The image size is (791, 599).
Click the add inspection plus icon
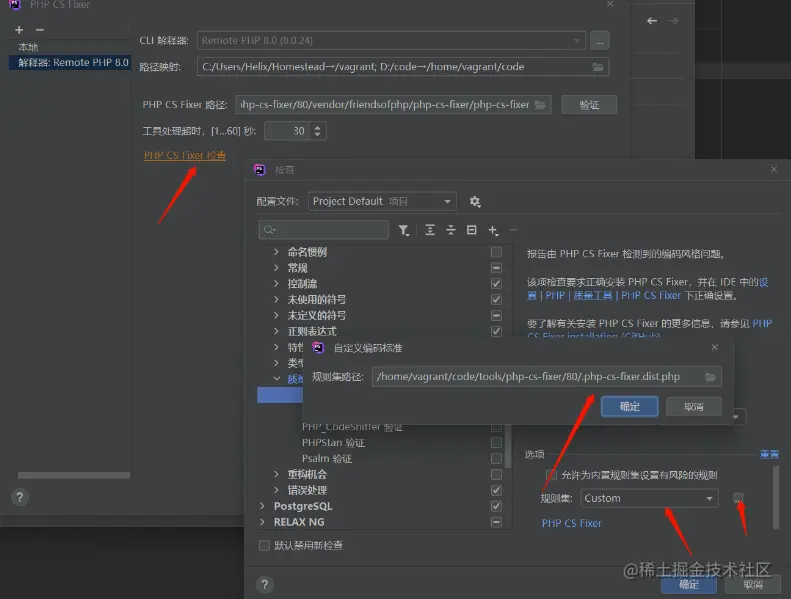[493, 230]
